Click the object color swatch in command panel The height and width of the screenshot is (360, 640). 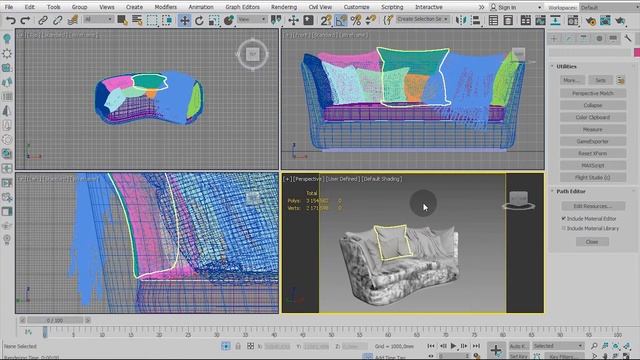[637, 52]
